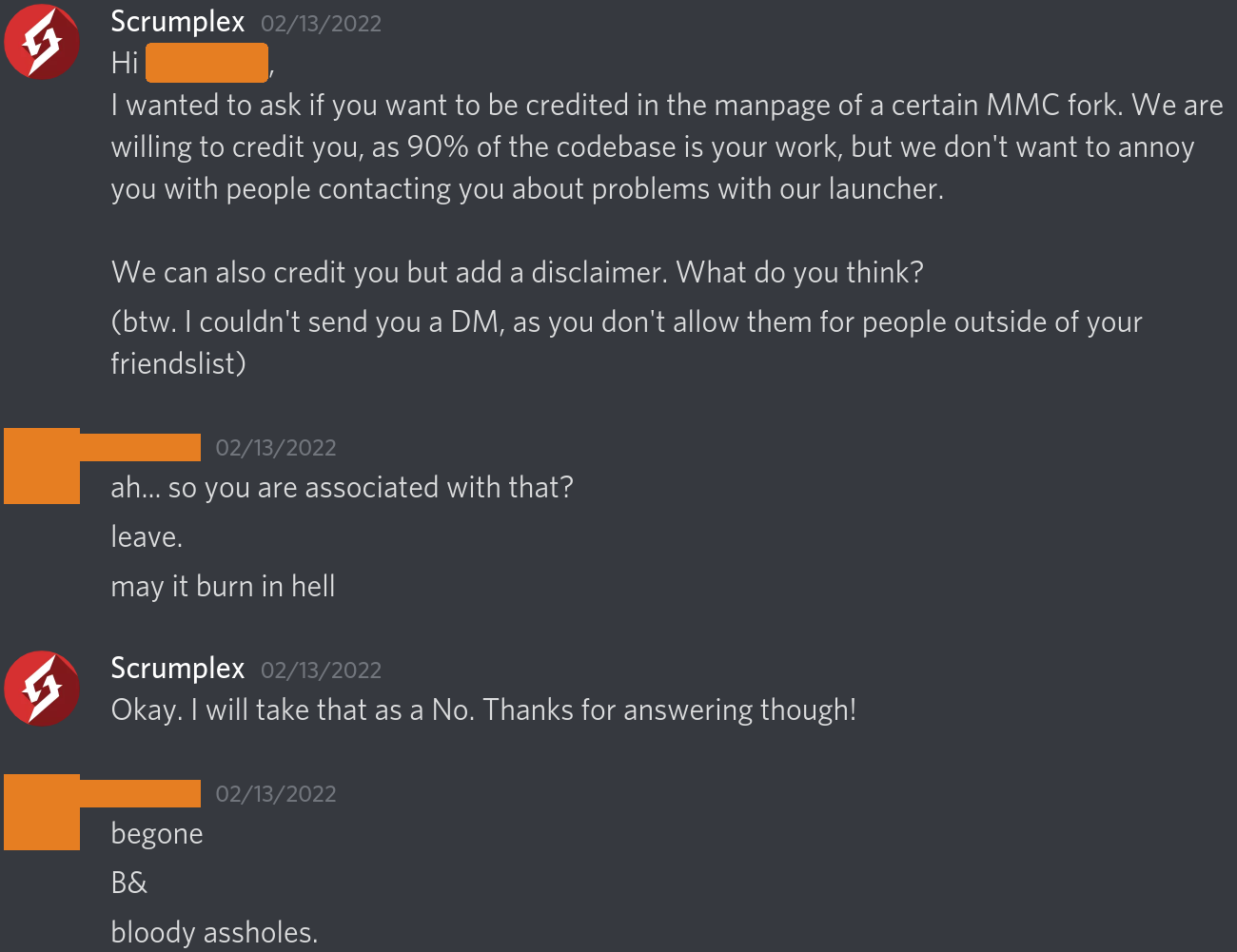
Task: Select the message reading 'leave.'
Action: point(146,535)
